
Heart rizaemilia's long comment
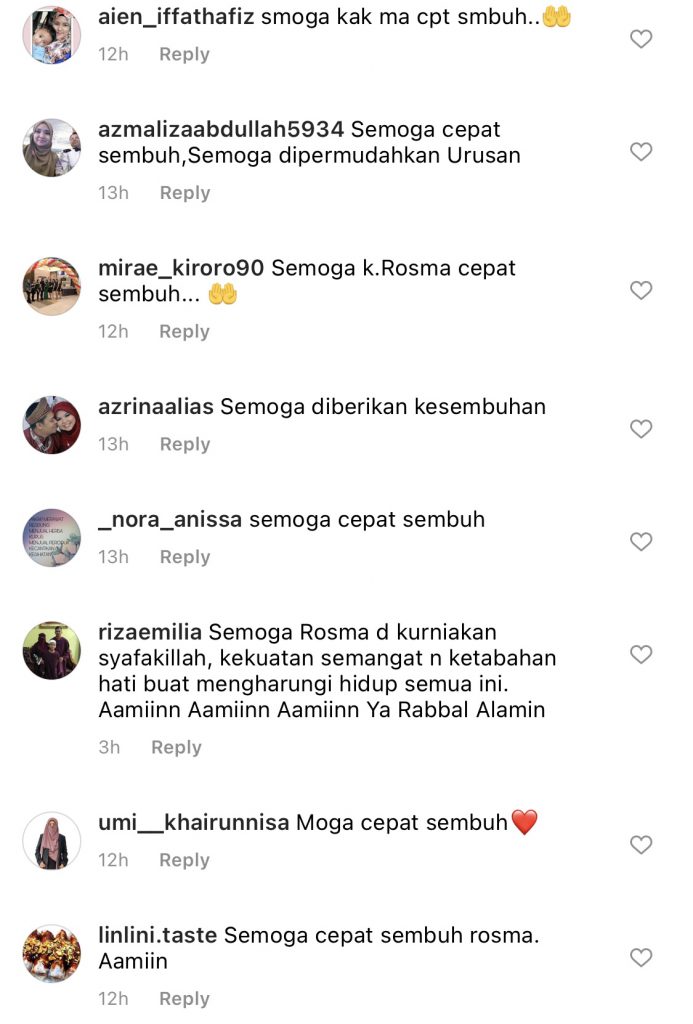pyautogui.click(x=641, y=654)
